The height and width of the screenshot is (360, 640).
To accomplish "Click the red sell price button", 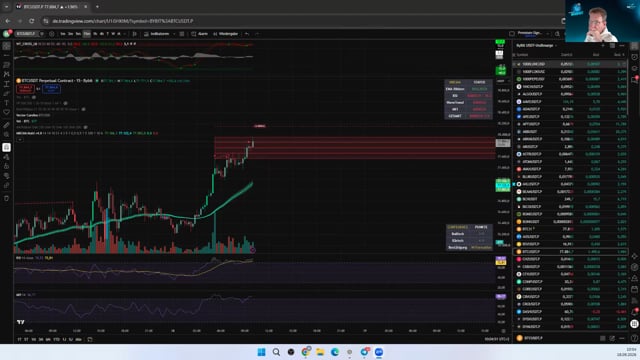I will (25, 89).
